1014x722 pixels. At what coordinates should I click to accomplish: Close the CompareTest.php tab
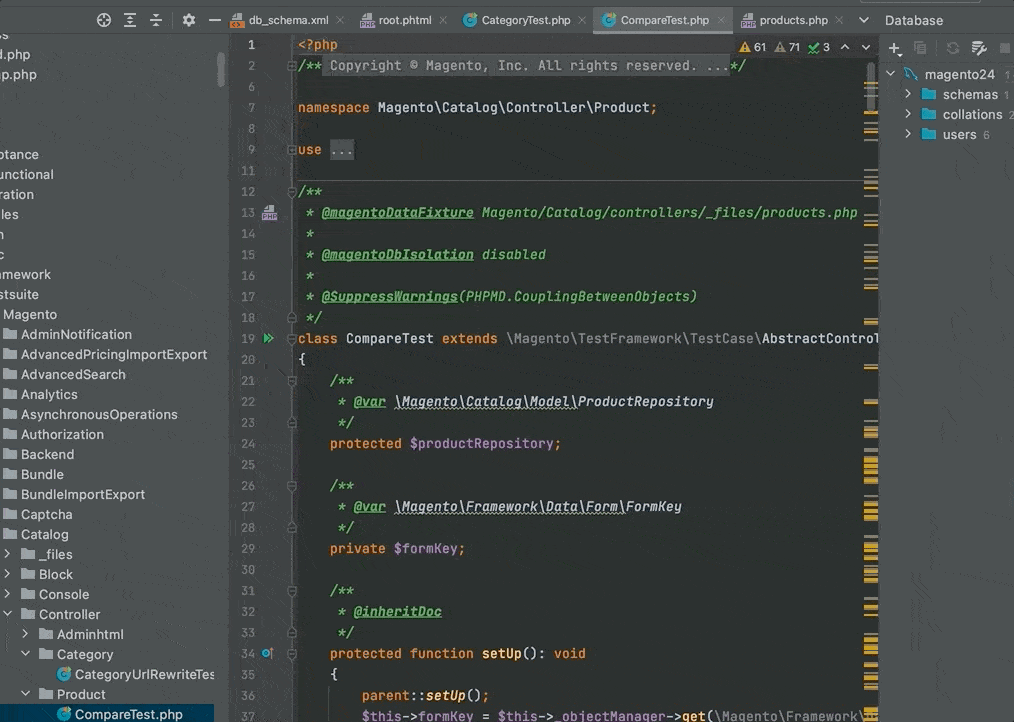(x=722, y=20)
